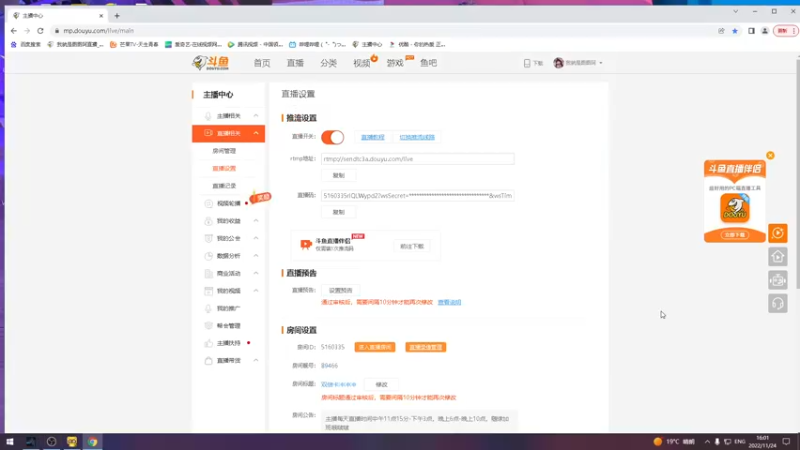Click the 直播教程 link
The height and width of the screenshot is (450, 800).
click(373, 137)
